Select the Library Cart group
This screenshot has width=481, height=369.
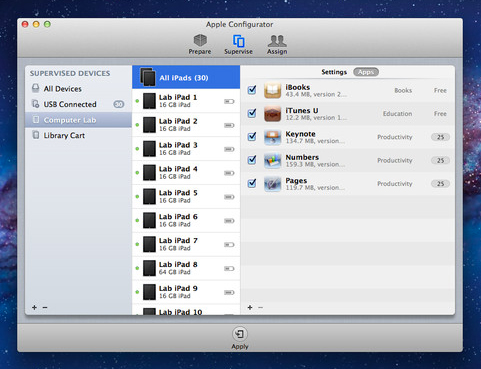[x=78, y=135]
